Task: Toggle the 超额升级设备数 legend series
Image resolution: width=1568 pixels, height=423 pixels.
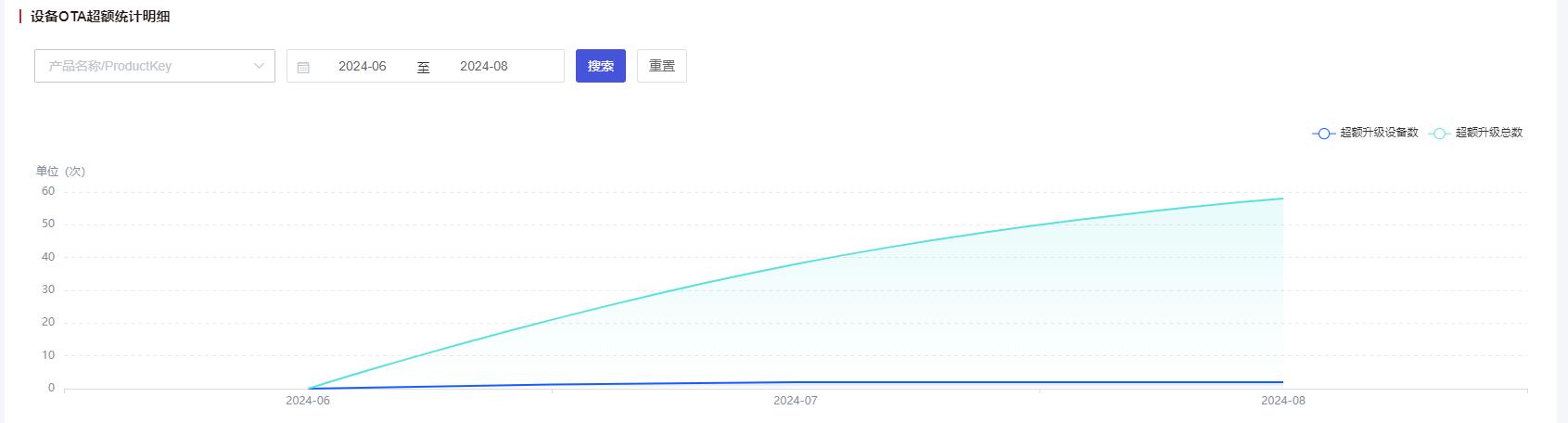Action: 1366,133
